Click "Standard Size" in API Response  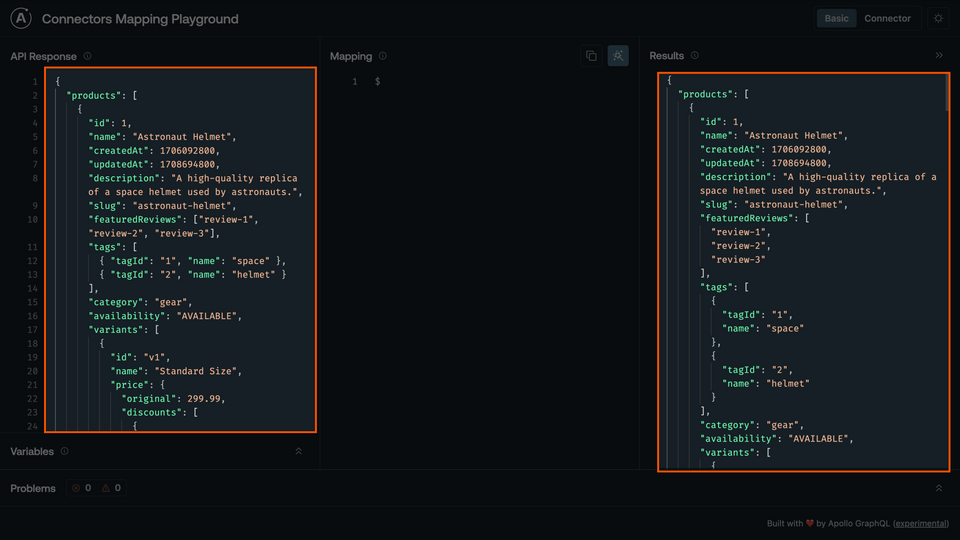195,371
